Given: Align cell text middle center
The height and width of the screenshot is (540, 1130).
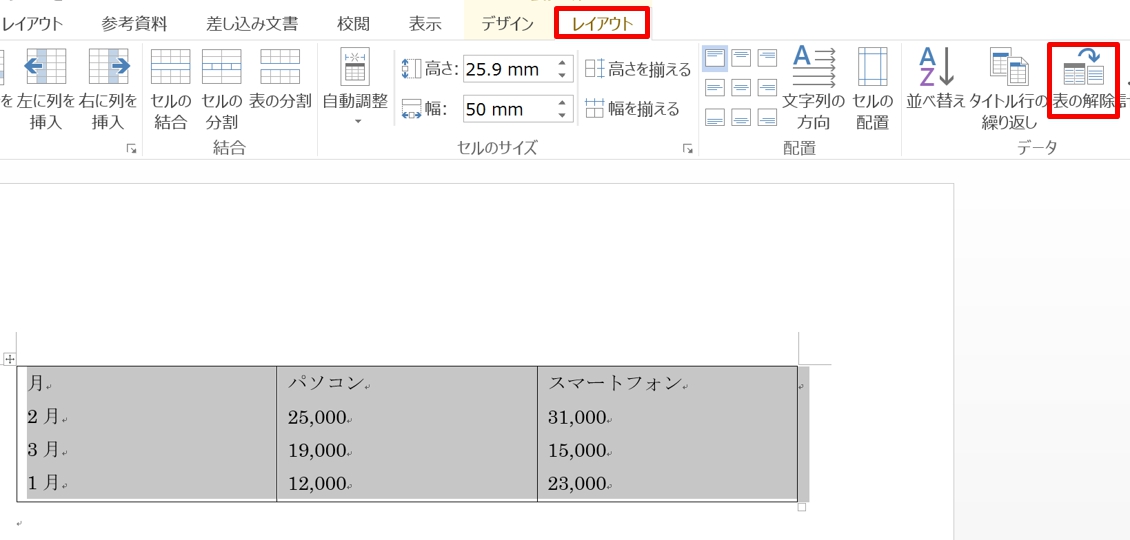Looking at the screenshot, I should coord(742,88).
